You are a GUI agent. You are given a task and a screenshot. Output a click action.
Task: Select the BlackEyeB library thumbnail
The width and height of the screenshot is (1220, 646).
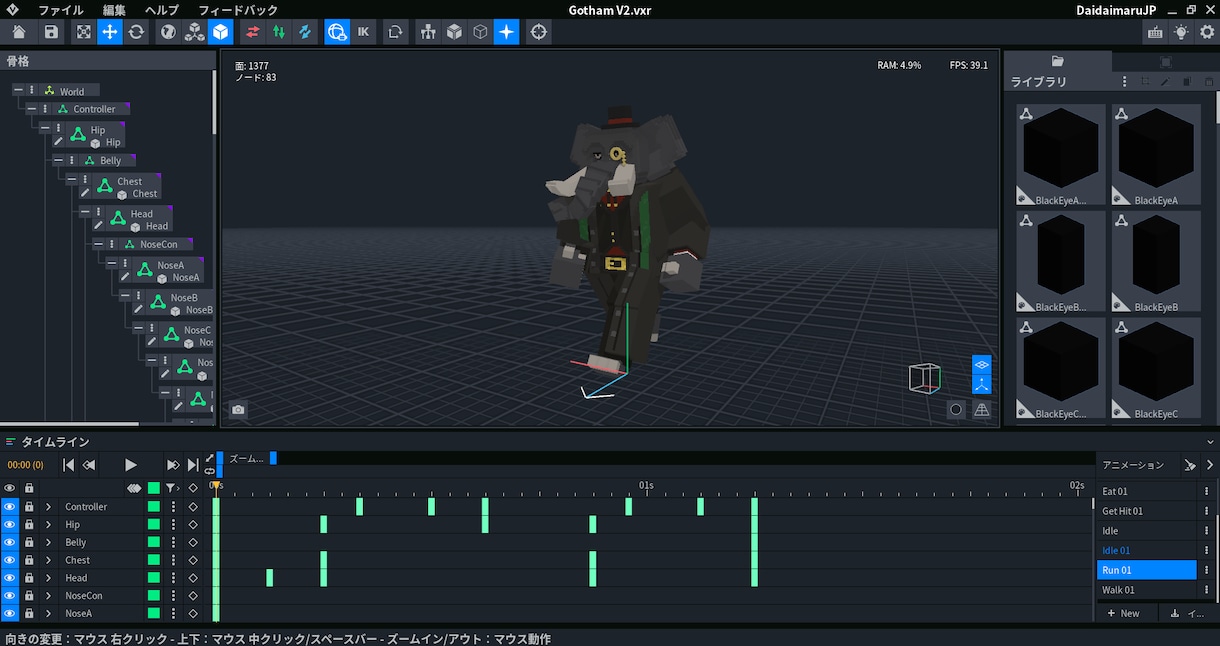click(x=1155, y=262)
